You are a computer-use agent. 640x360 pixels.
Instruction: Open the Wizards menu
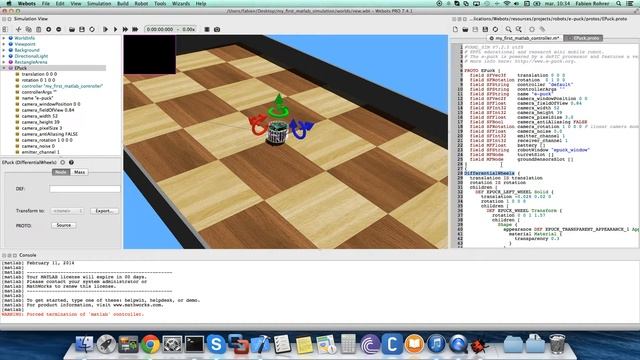pyautogui.click(x=181, y=4)
